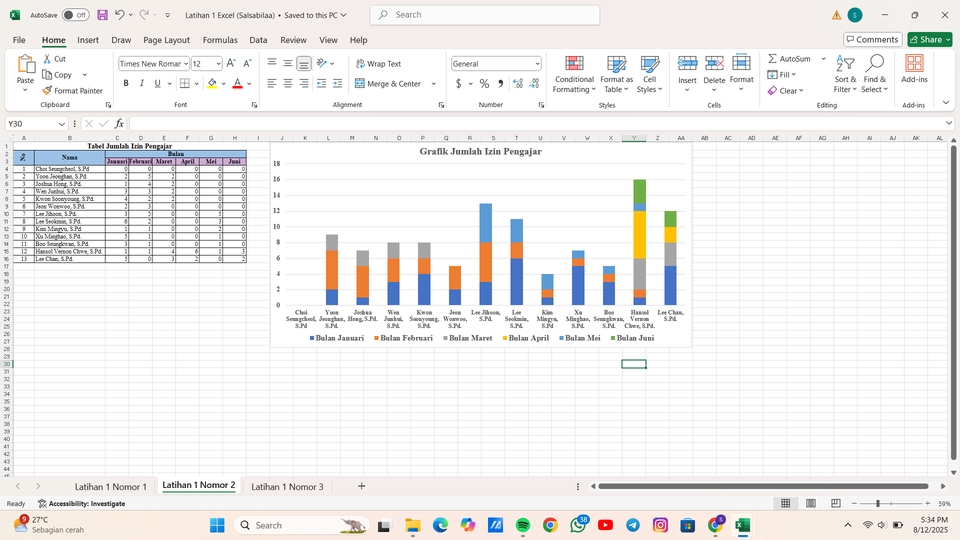
Task: Open the Formulas ribbon tab
Action: click(x=220, y=40)
